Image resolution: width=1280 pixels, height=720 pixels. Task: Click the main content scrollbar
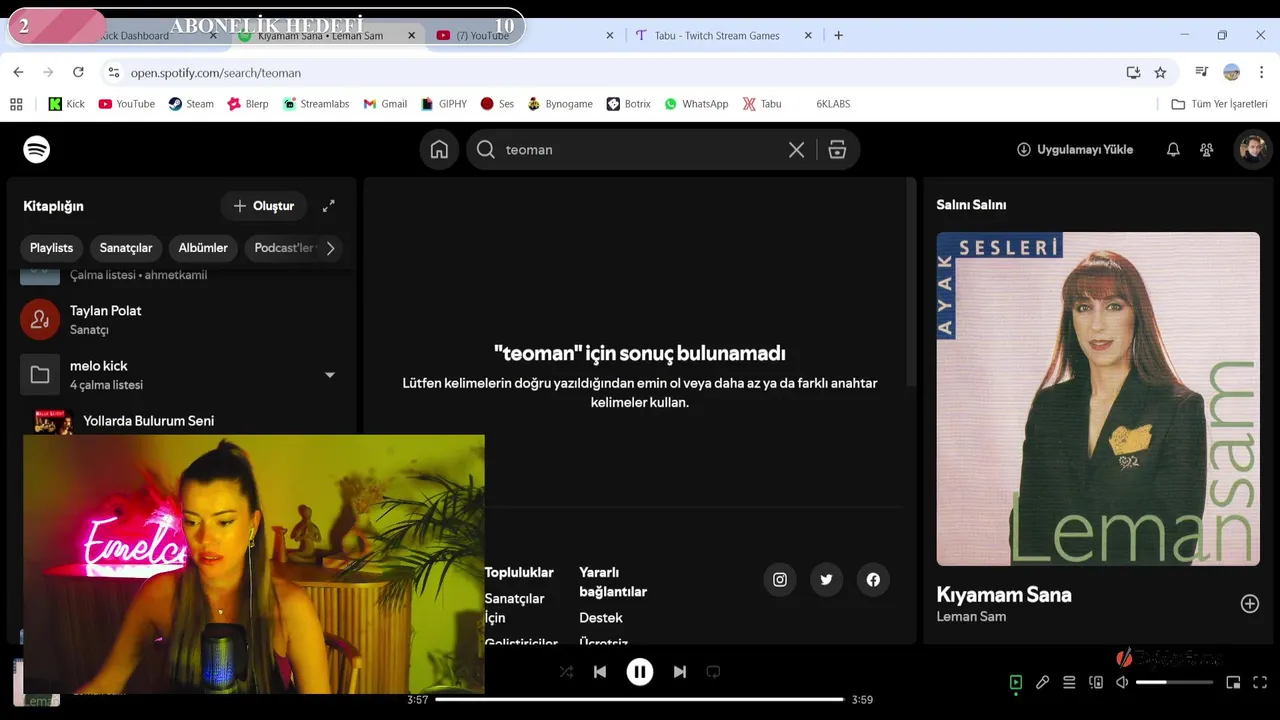[x=910, y=282]
